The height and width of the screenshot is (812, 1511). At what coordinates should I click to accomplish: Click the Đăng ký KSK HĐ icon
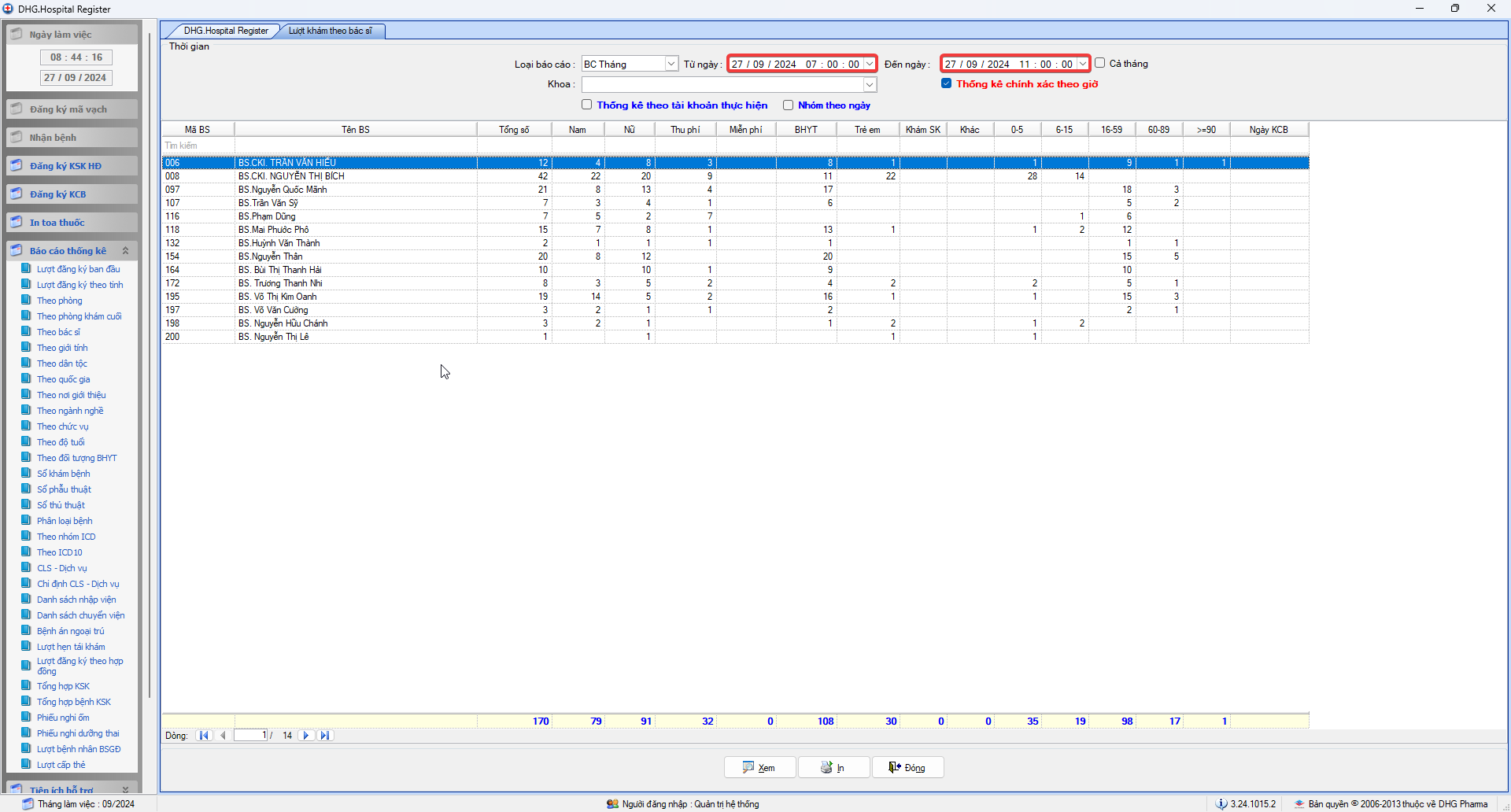(17, 165)
